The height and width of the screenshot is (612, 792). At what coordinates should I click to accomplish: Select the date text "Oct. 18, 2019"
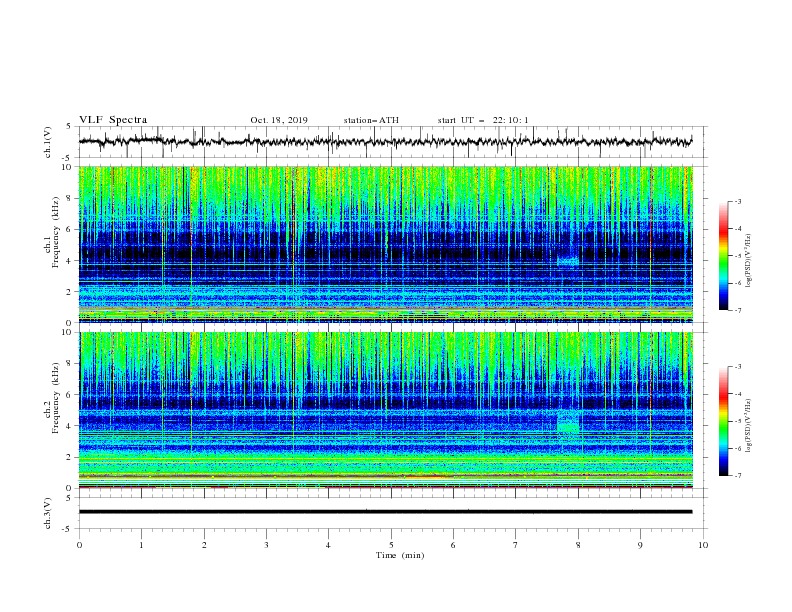pyautogui.click(x=279, y=120)
